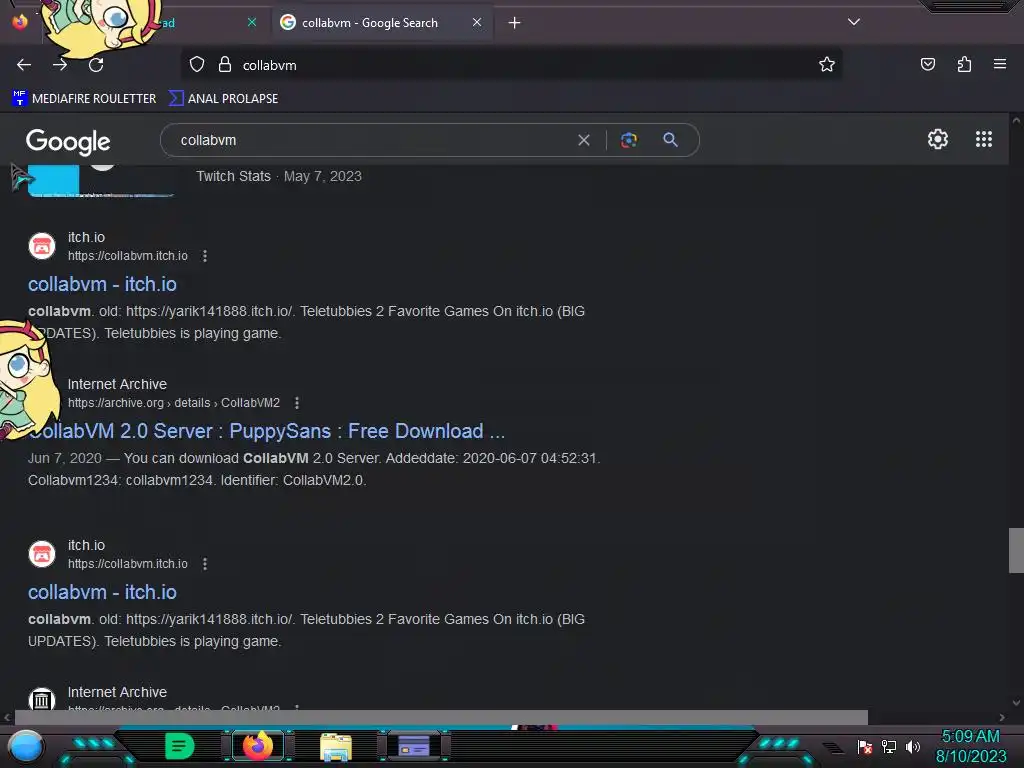Click the volume speaker tray icon

pyautogui.click(x=913, y=746)
